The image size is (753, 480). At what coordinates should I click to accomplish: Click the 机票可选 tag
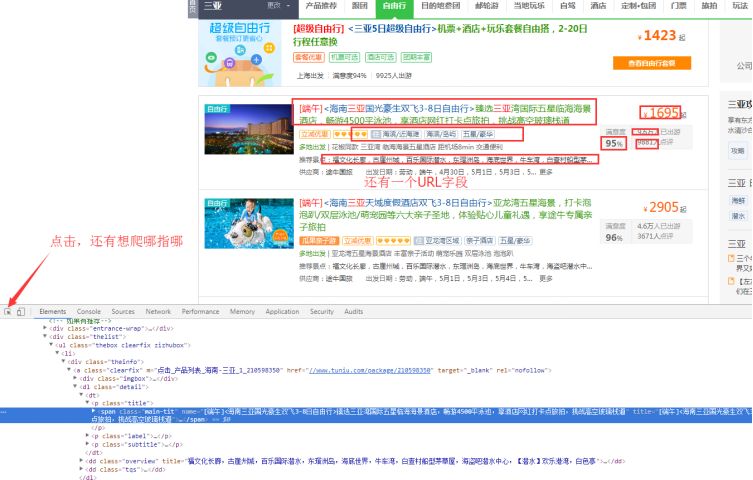[x=344, y=57]
